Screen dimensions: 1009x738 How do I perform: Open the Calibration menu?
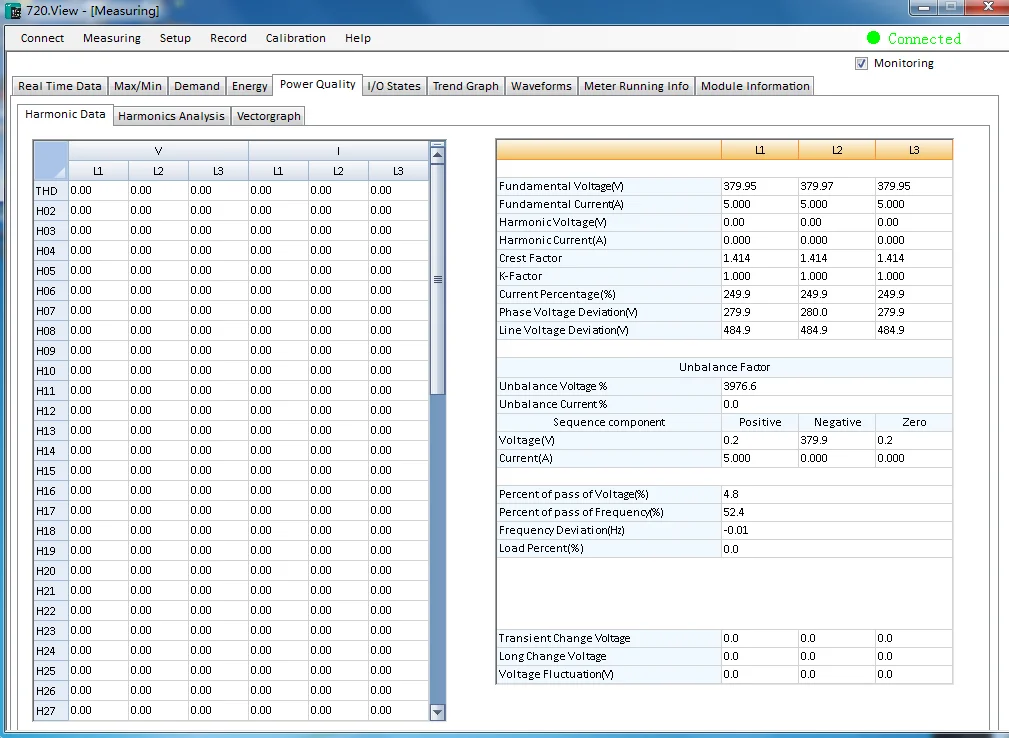tap(295, 38)
